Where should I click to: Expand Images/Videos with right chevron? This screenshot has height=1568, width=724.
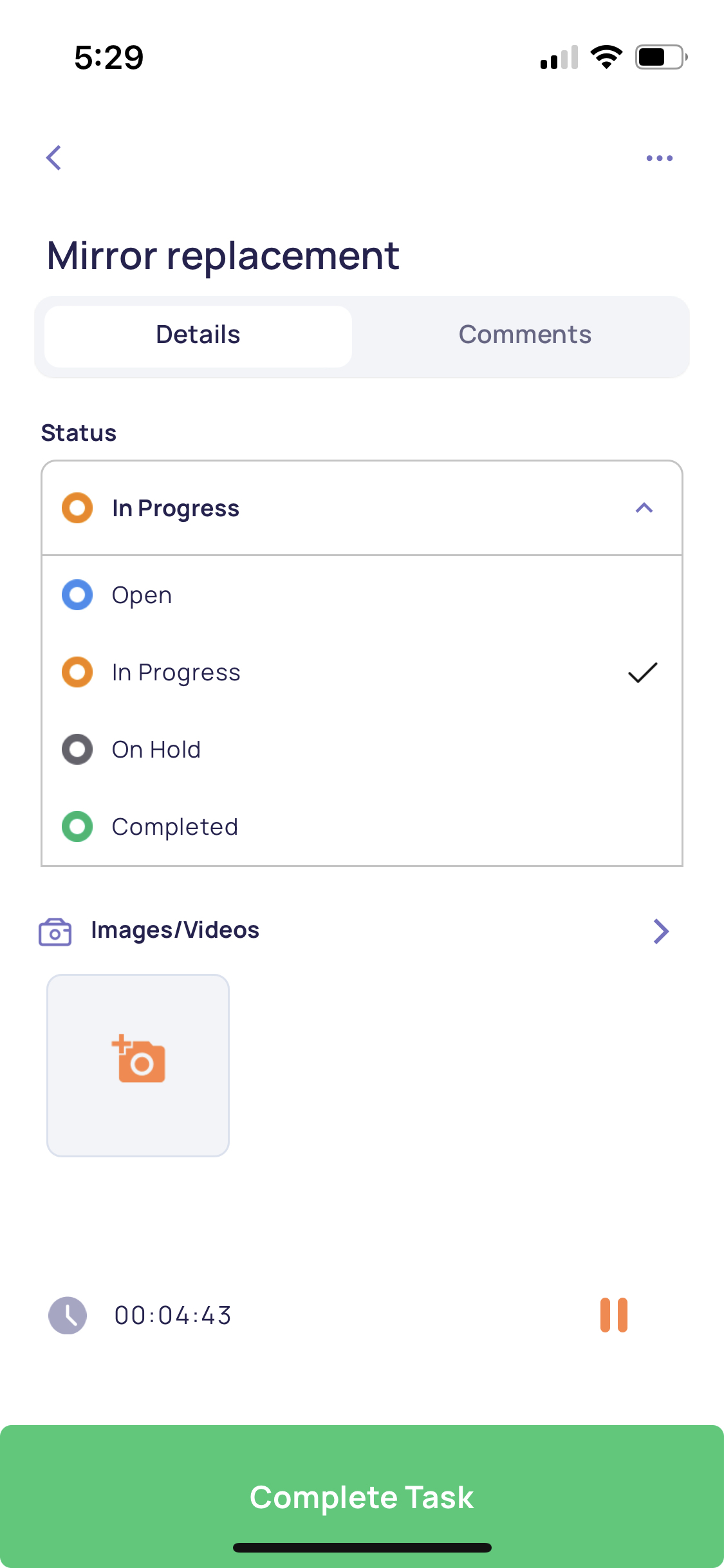[662, 931]
